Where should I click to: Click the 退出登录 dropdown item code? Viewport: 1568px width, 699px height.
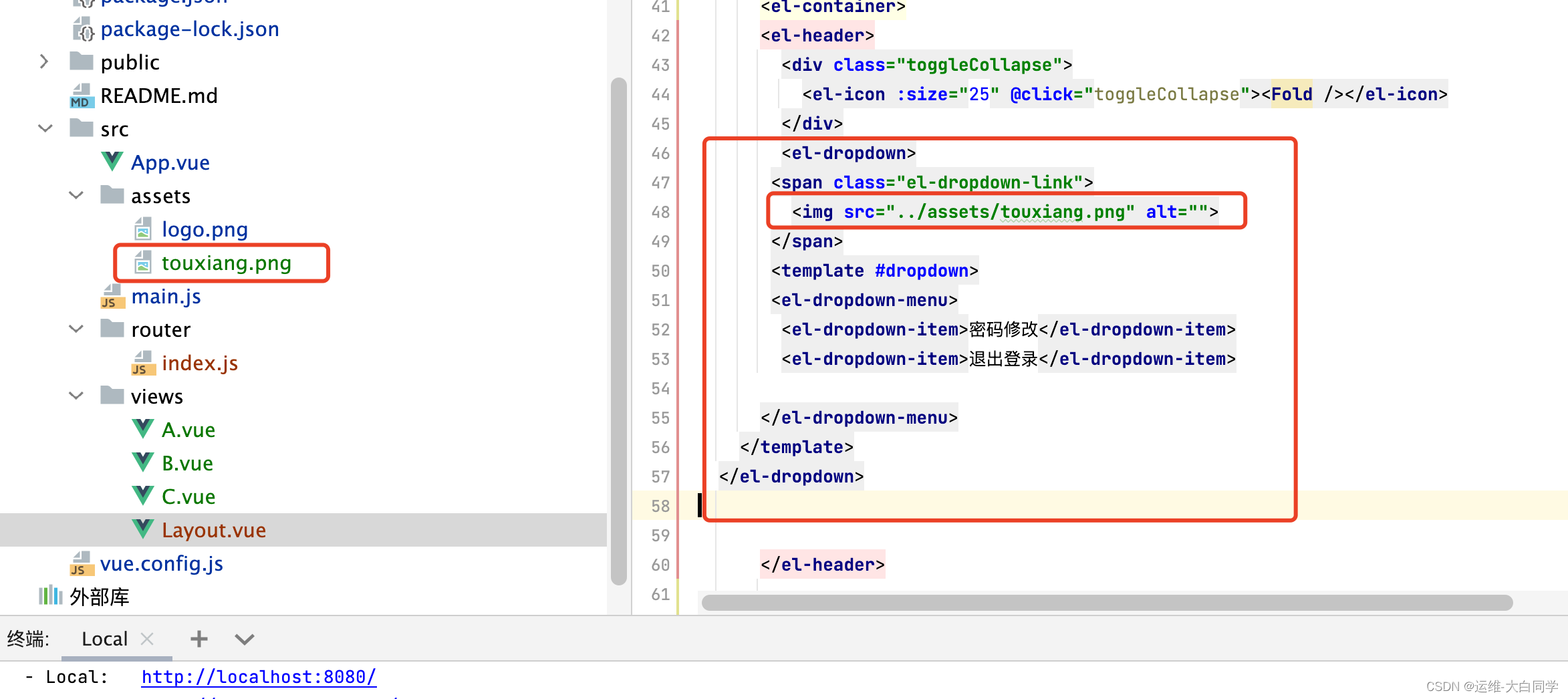click(1009, 359)
